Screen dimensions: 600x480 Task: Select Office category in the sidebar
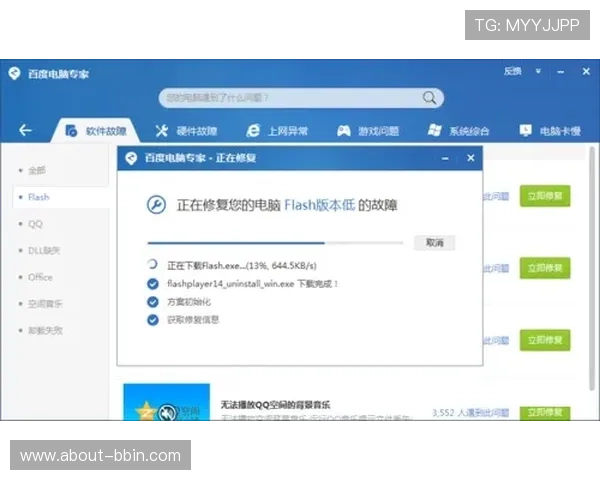pos(40,277)
